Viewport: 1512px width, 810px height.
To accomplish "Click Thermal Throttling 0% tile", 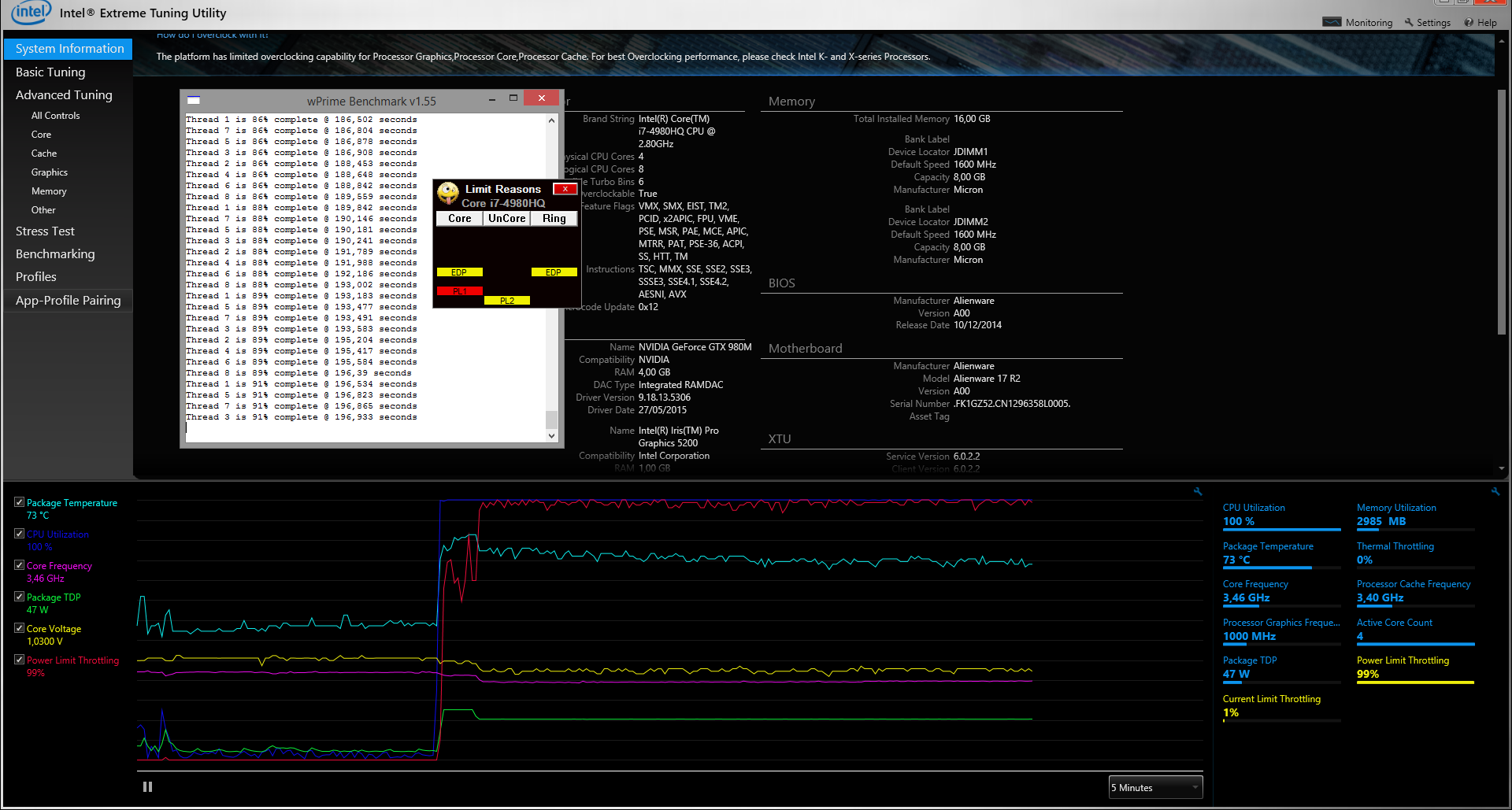I will click(1415, 554).
